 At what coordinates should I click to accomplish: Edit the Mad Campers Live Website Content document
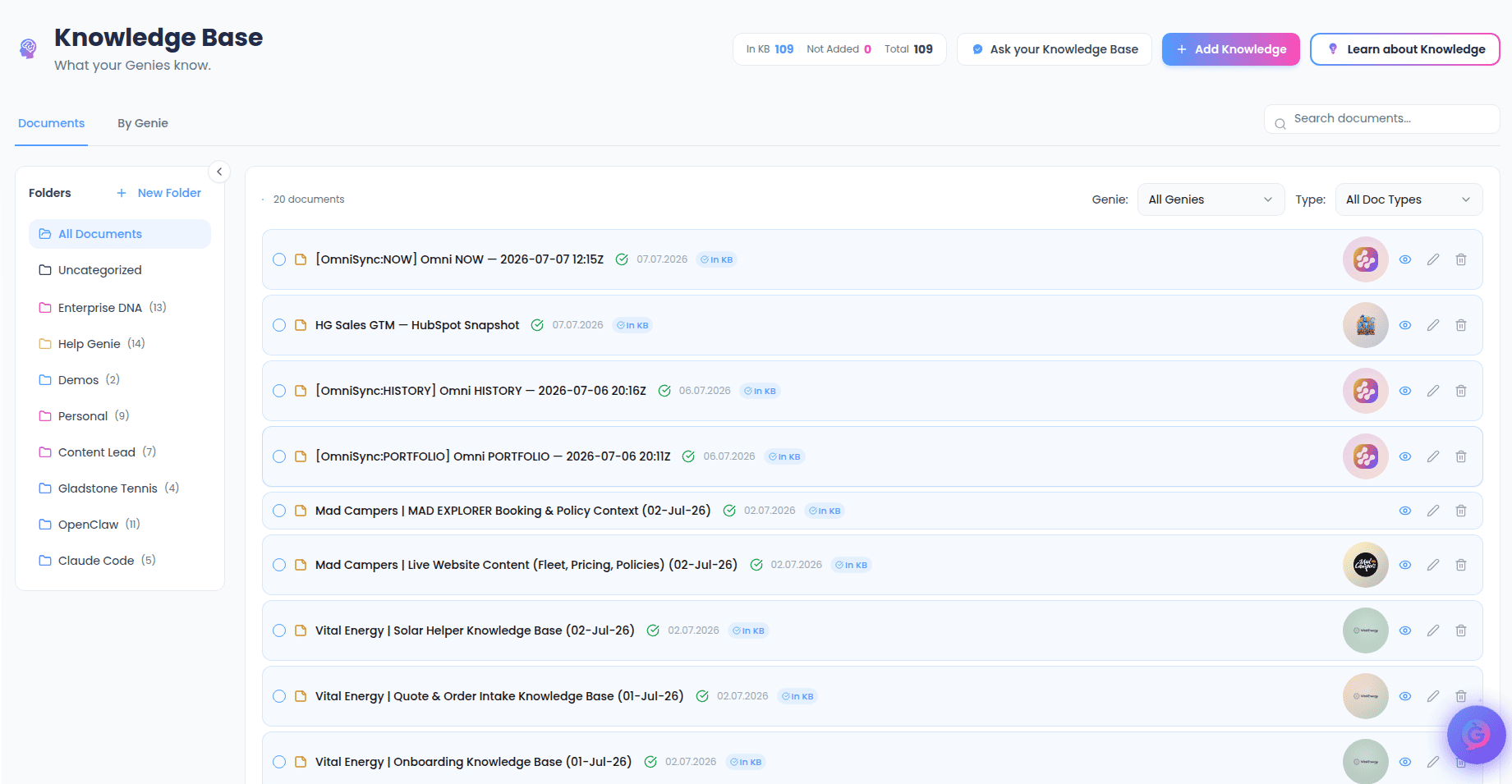click(x=1433, y=565)
